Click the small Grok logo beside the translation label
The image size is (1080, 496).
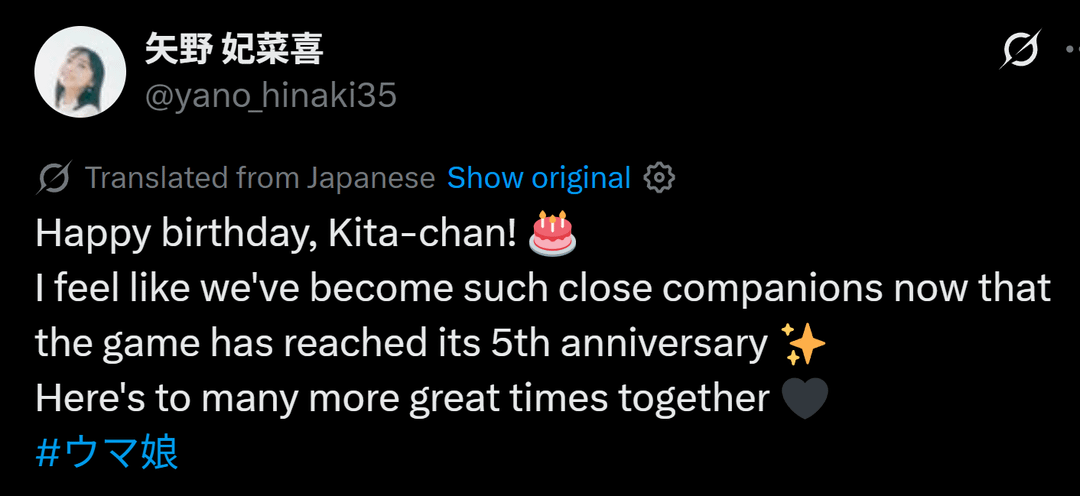(54, 178)
